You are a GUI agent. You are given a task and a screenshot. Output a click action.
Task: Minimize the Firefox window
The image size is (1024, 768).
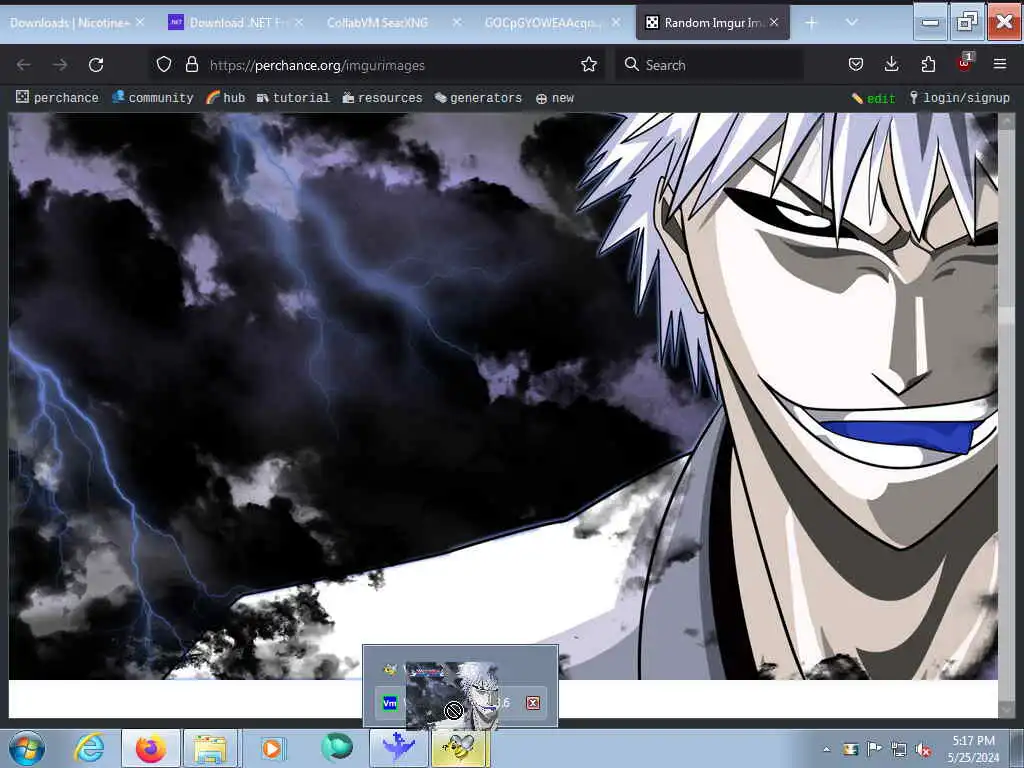930,23
